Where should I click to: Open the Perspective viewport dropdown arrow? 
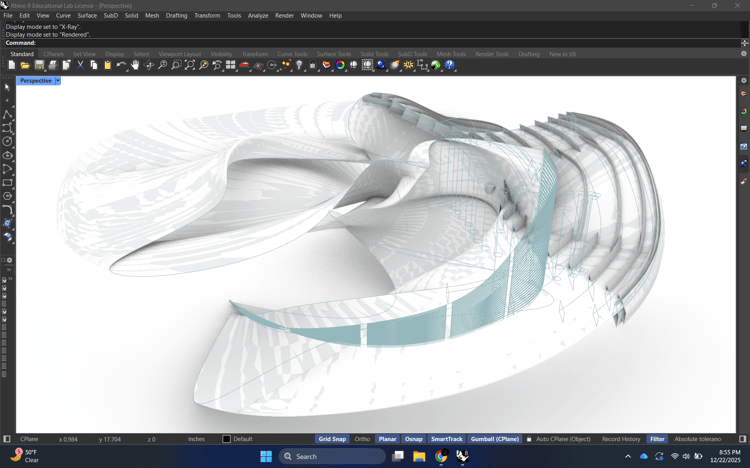(x=58, y=80)
